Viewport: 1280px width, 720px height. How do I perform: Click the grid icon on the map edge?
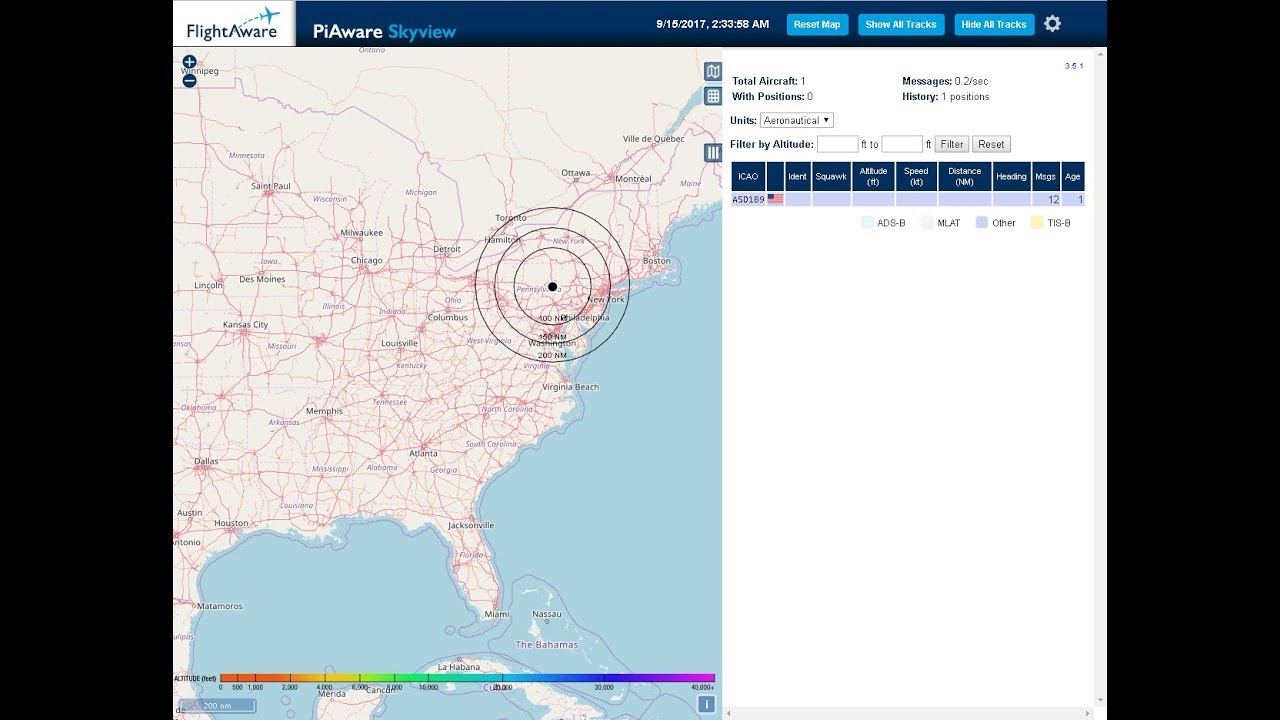[x=713, y=96]
